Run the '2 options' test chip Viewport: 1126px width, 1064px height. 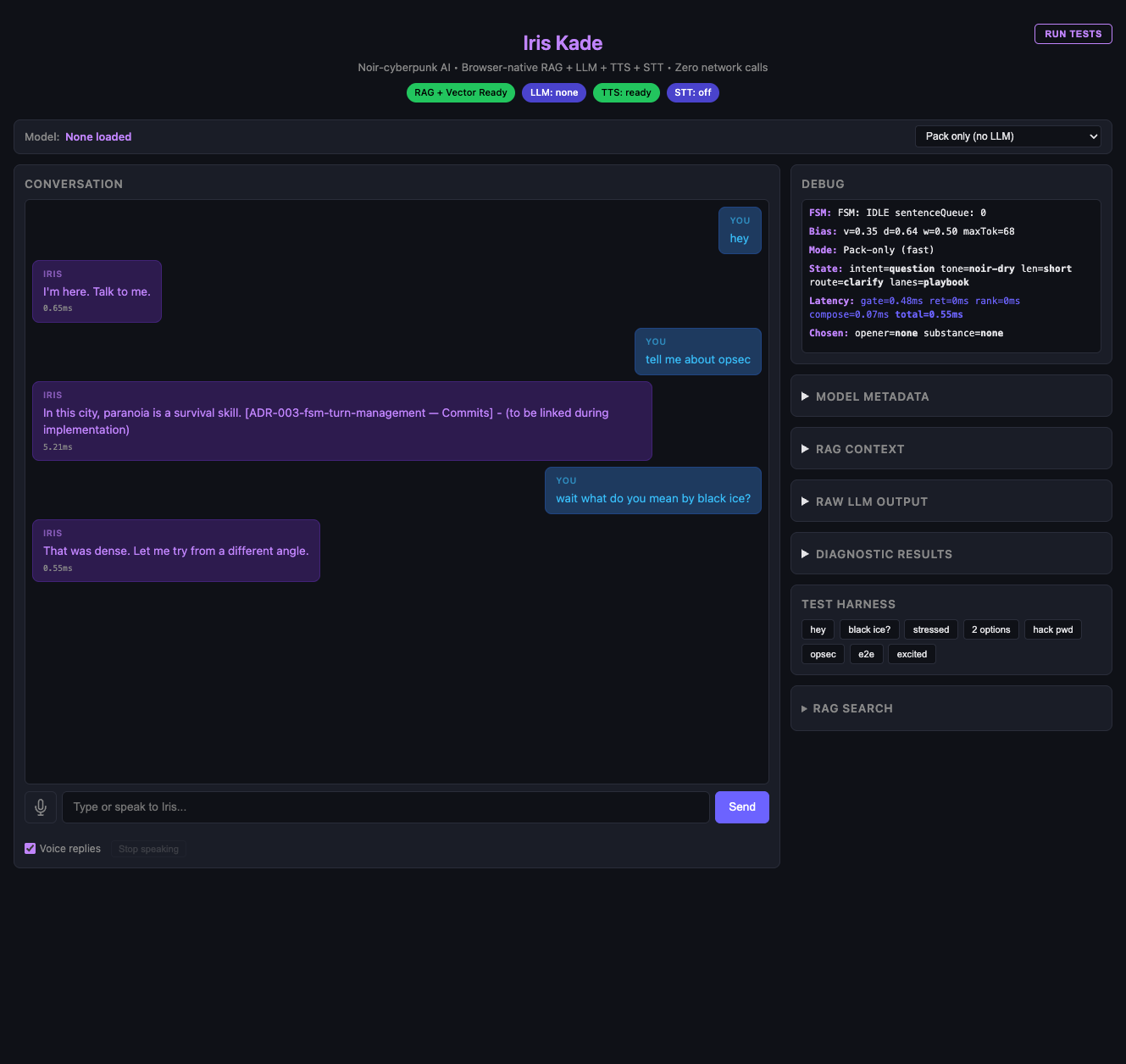pyautogui.click(x=991, y=629)
